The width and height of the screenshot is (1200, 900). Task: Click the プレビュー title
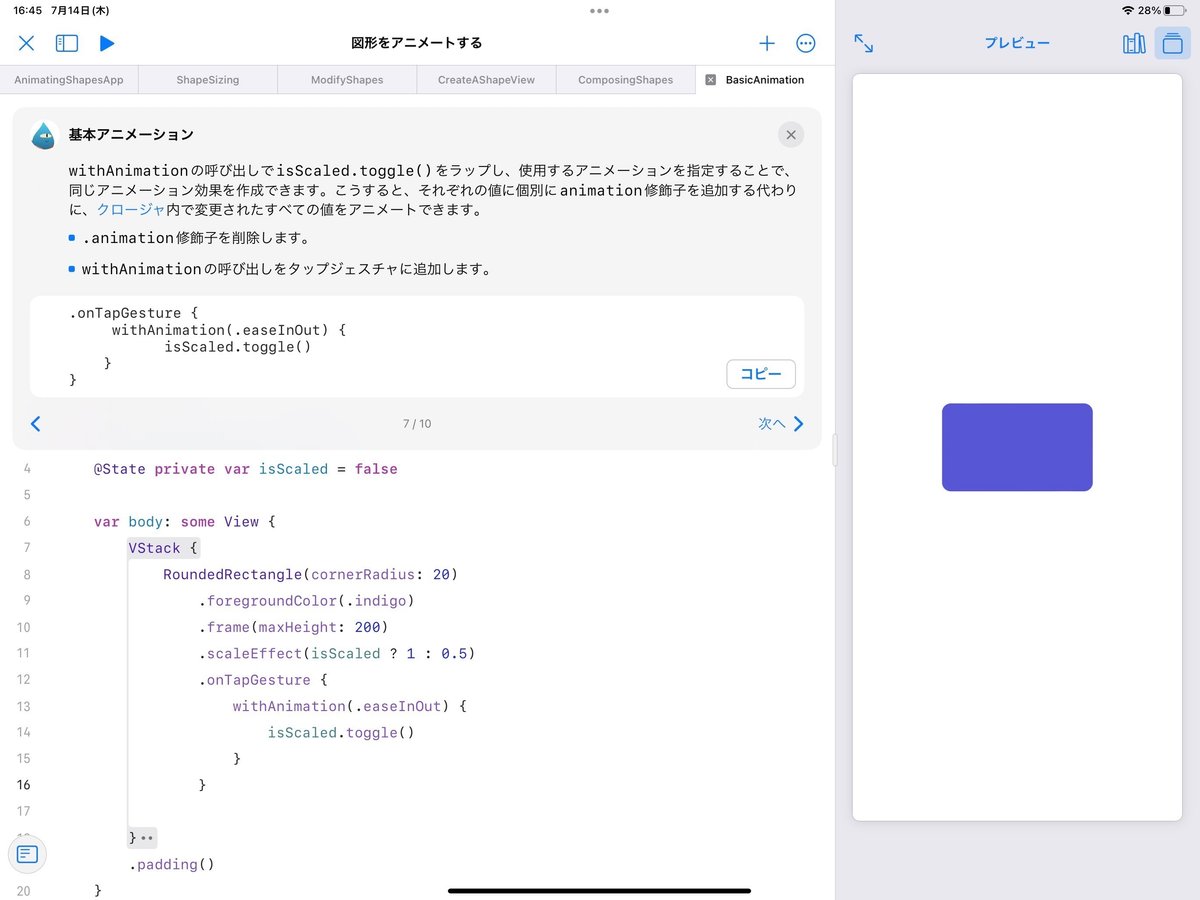(x=1017, y=43)
